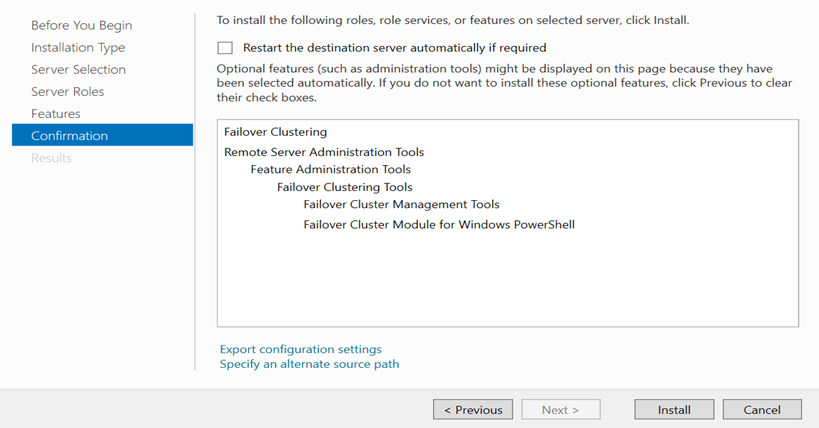Image resolution: width=819 pixels, height=428 pixels.
Task: Open Export configuration settings link
Action: tap(300, 349)
